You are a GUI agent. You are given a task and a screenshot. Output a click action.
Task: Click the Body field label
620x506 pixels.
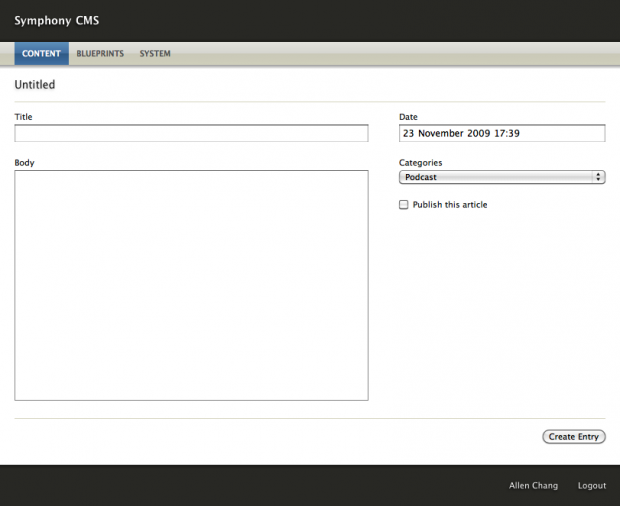click(x=25, y=162)
